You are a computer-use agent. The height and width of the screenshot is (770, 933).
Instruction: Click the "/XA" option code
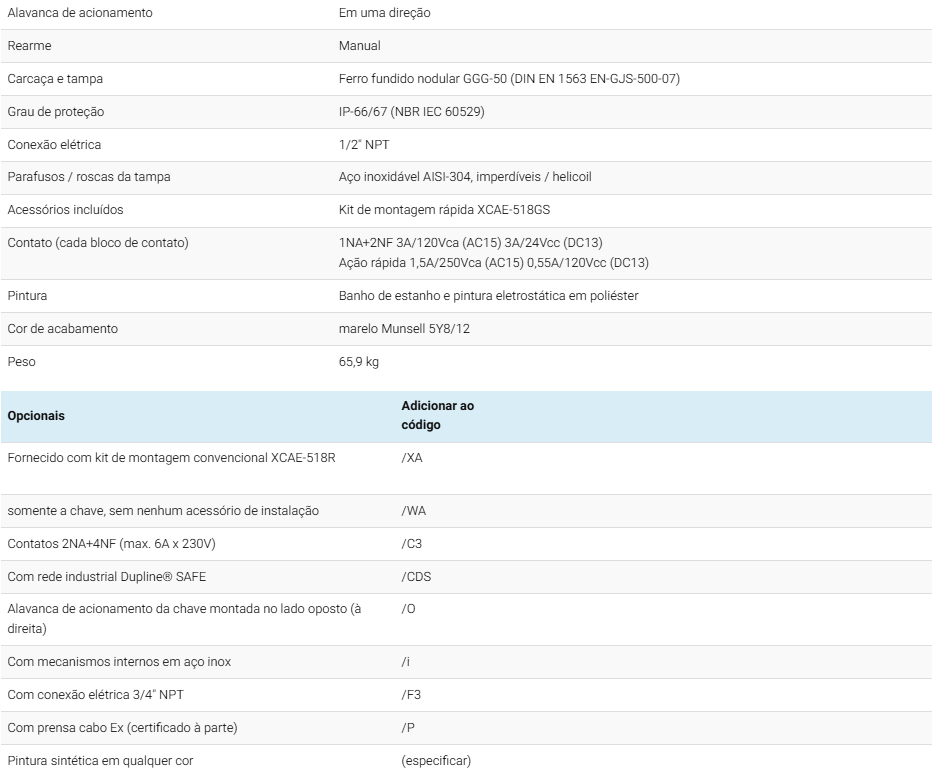pyautogui.click(x=412, y=458)
